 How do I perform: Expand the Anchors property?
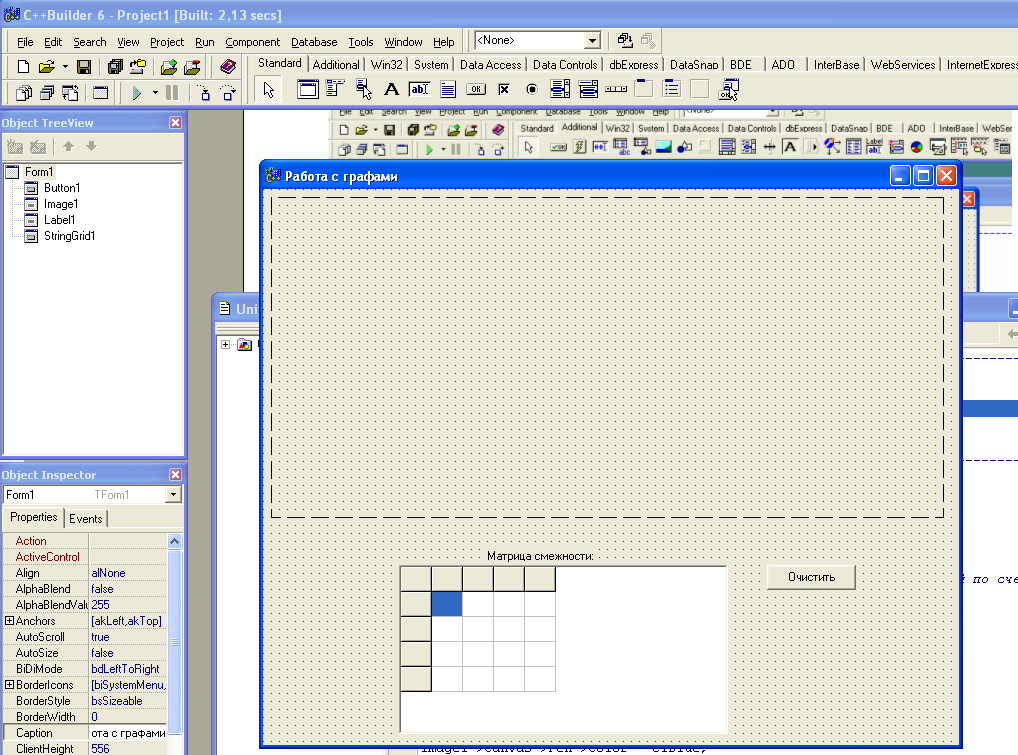click(9, 621)
